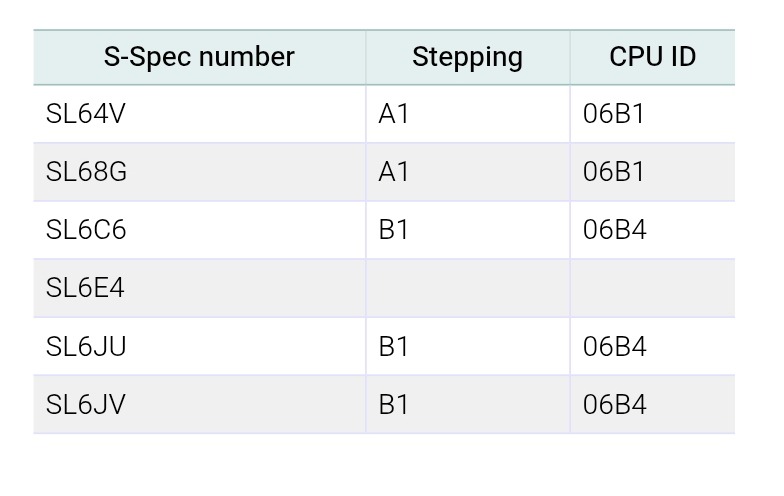Click CPU ID 06B4 in SL6C6 row
Viewport: 784px width, 496px height.
tap(615, 230)
